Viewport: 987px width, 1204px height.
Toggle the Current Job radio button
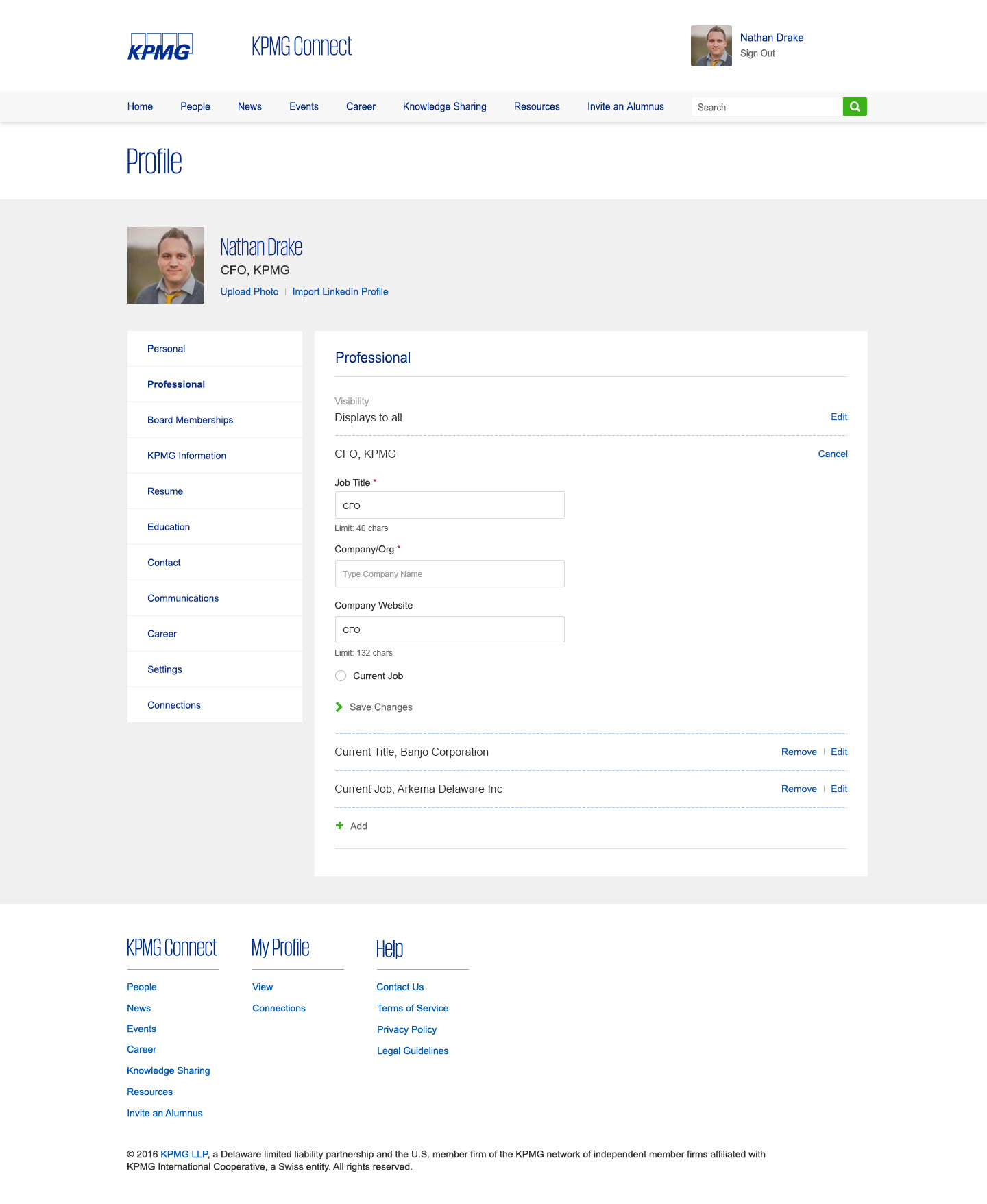(341, 676)
